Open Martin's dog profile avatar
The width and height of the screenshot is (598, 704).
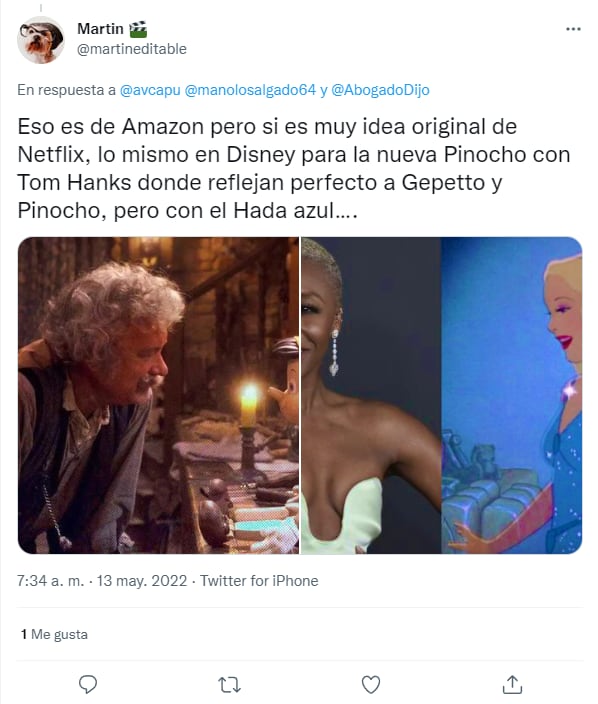(41, 40)
